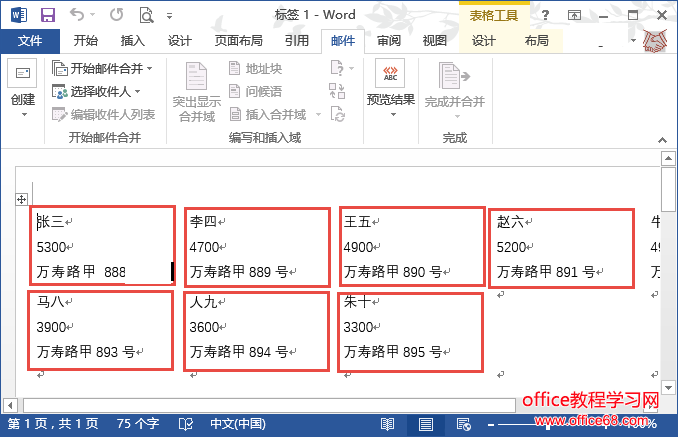Click horizontal scrollbar left arrow
The image size is (678, 437).
10,406
